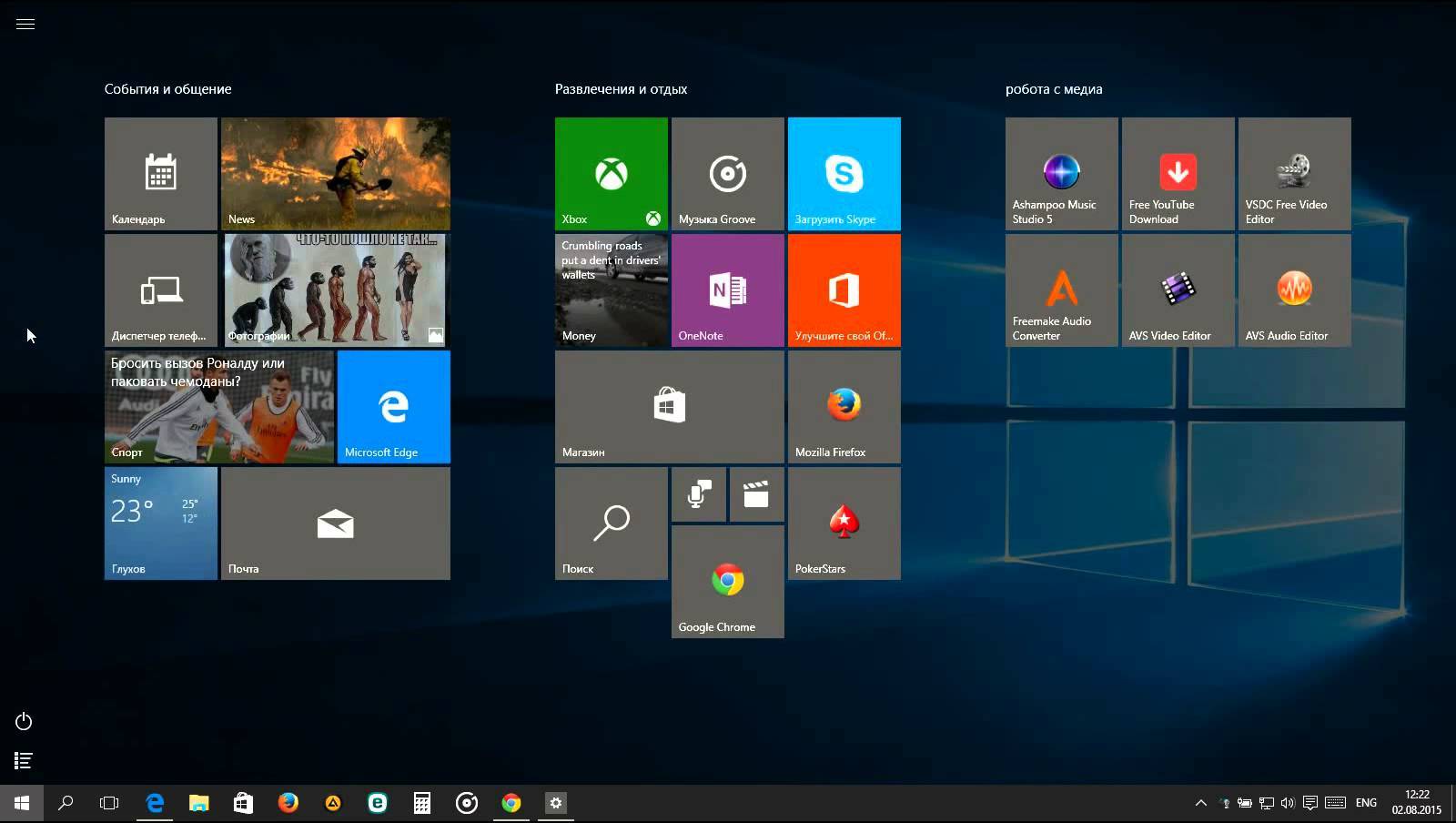Launch the Google Chrome tile

tap(728, 581)
